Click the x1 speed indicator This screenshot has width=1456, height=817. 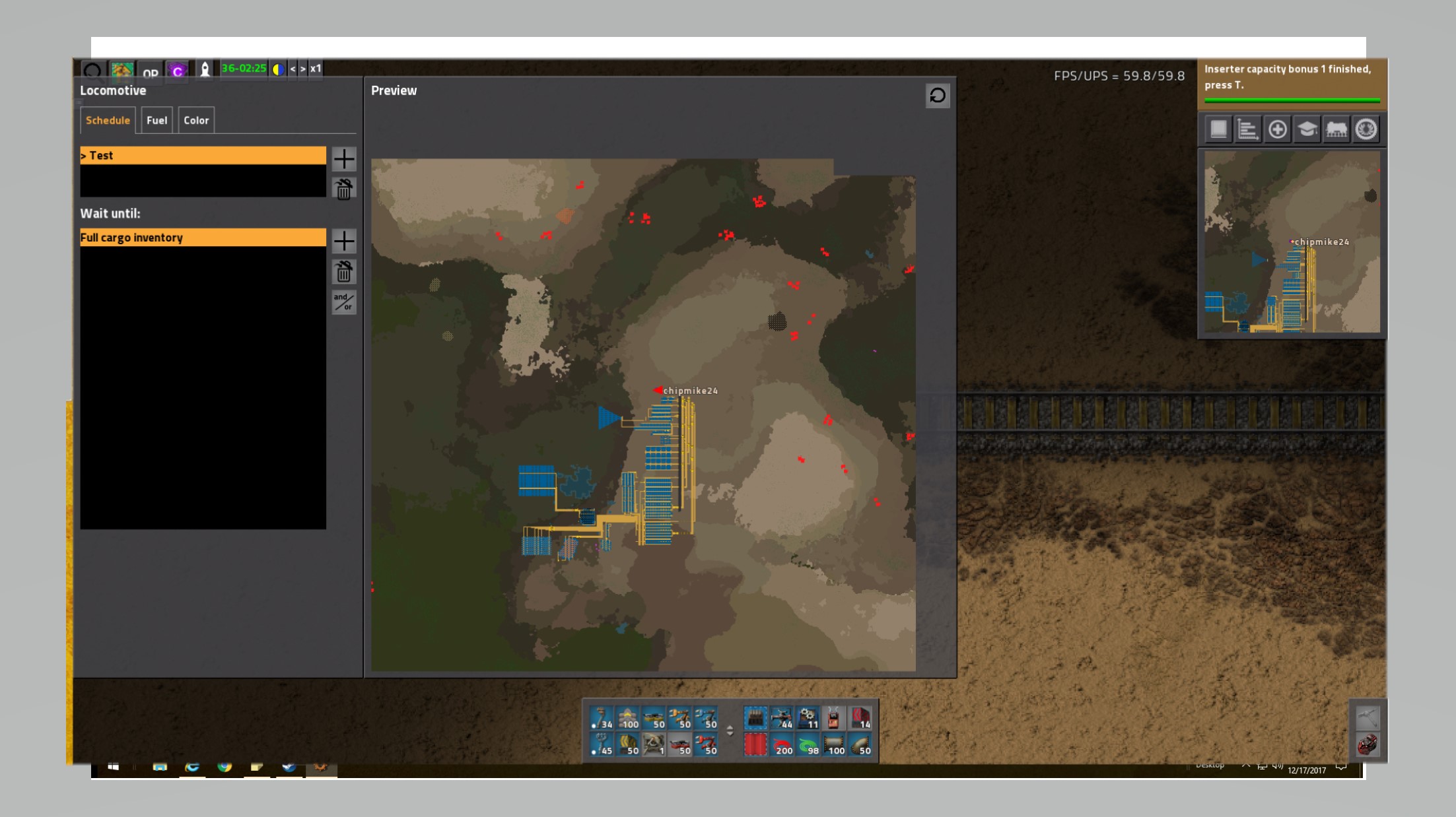[316, 69]
